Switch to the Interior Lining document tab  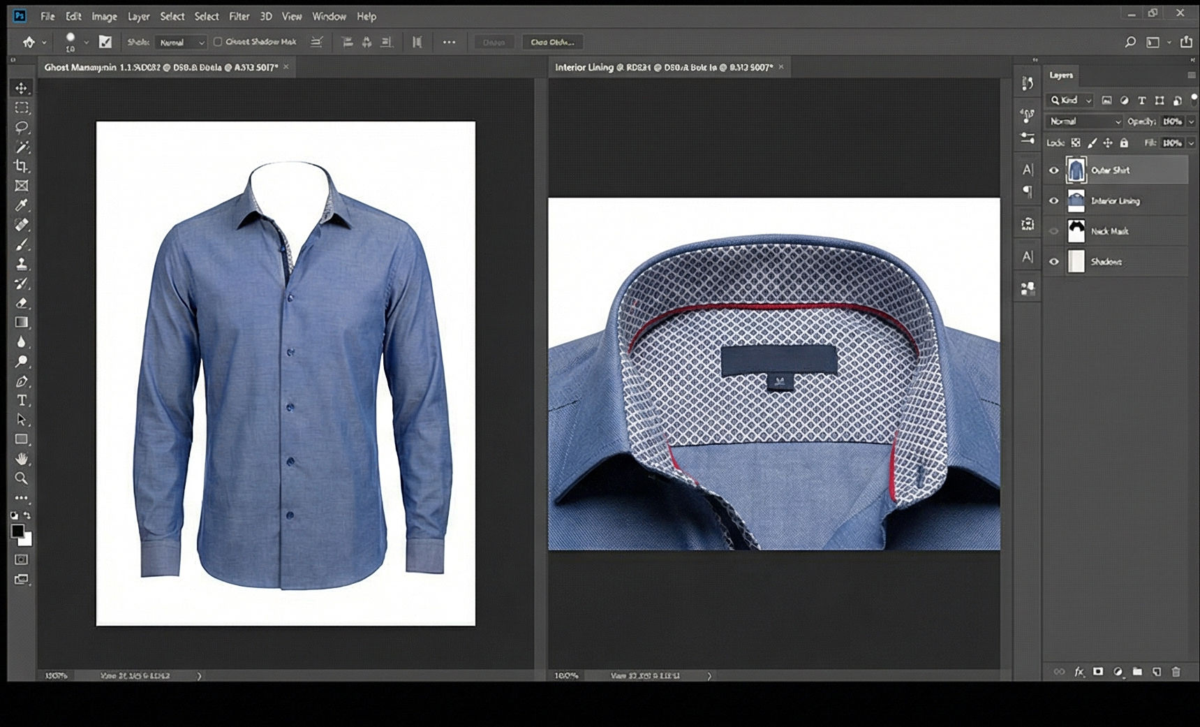650,67
